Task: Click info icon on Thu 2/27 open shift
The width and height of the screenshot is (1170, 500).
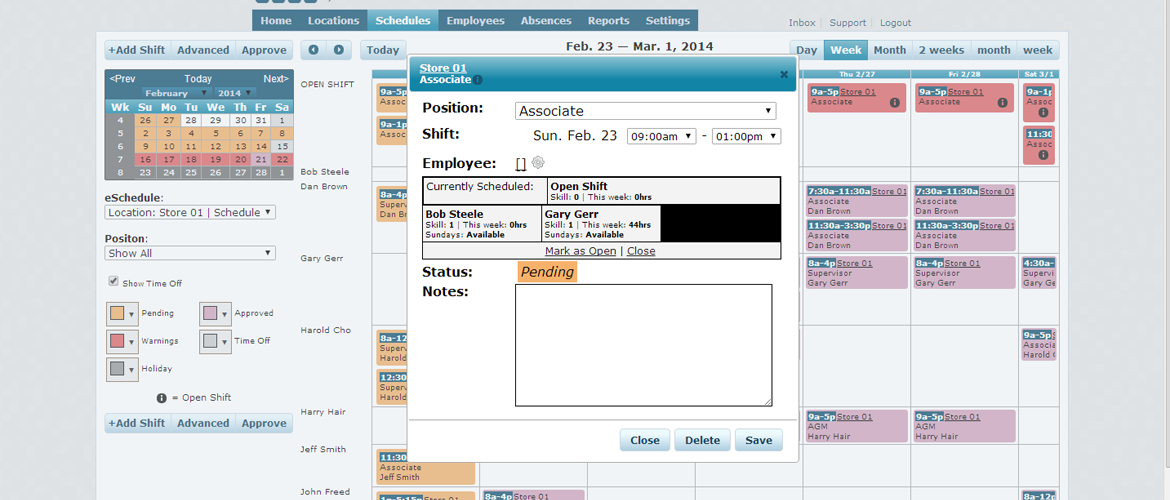Action: click(x=894, y=103)
